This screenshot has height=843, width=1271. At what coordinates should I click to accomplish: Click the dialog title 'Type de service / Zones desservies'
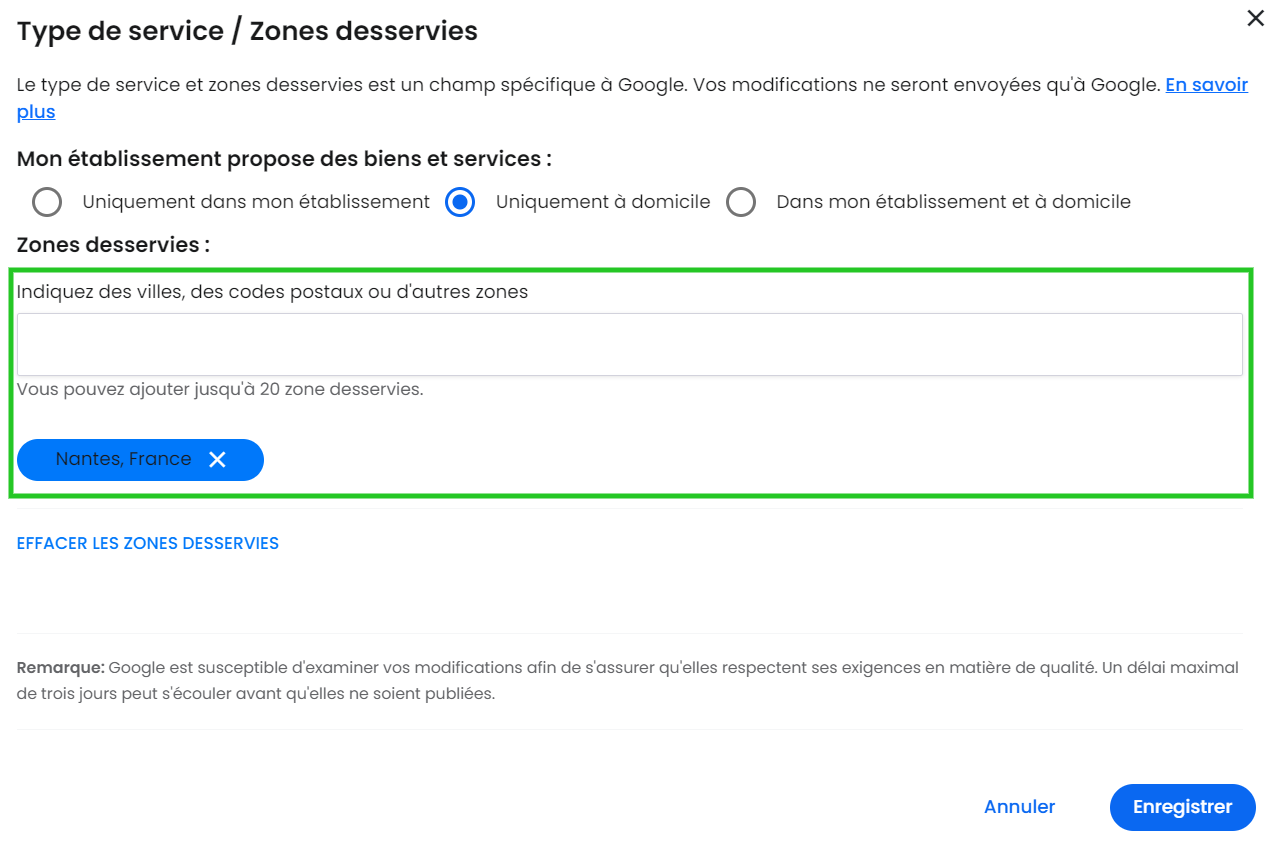click(x=247, y=32)
